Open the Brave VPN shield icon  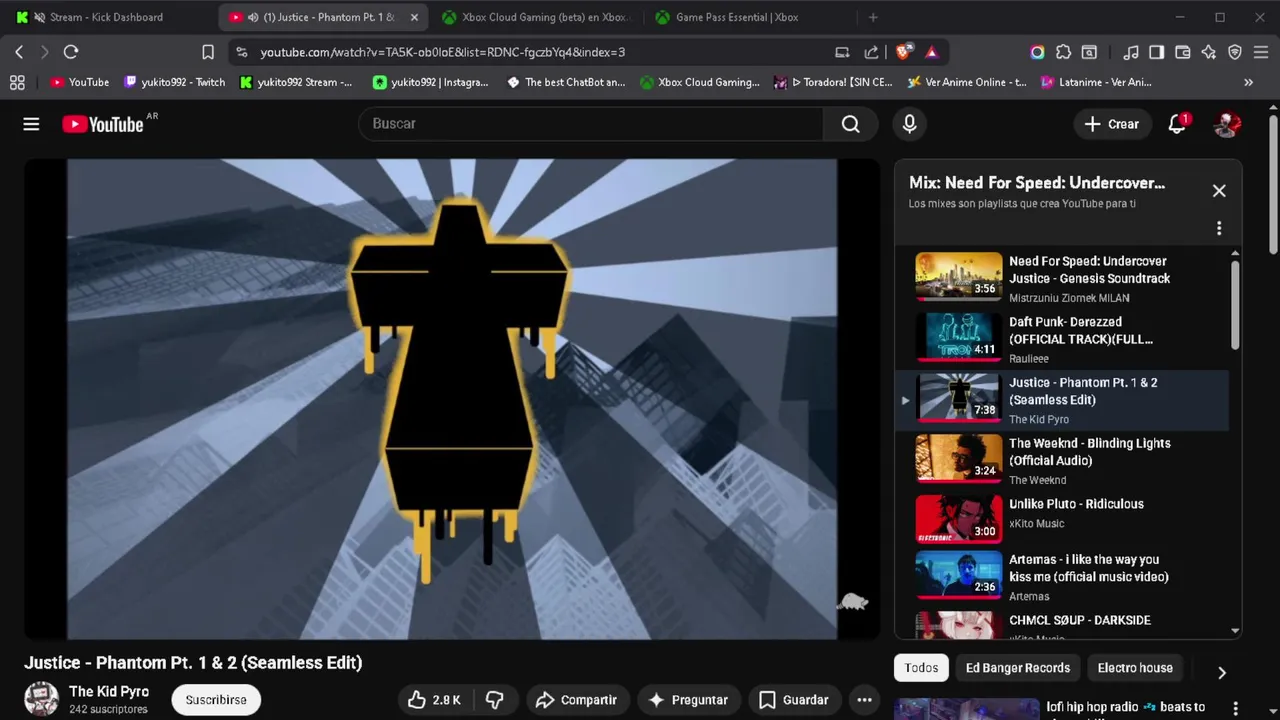tap(1234, 52)
